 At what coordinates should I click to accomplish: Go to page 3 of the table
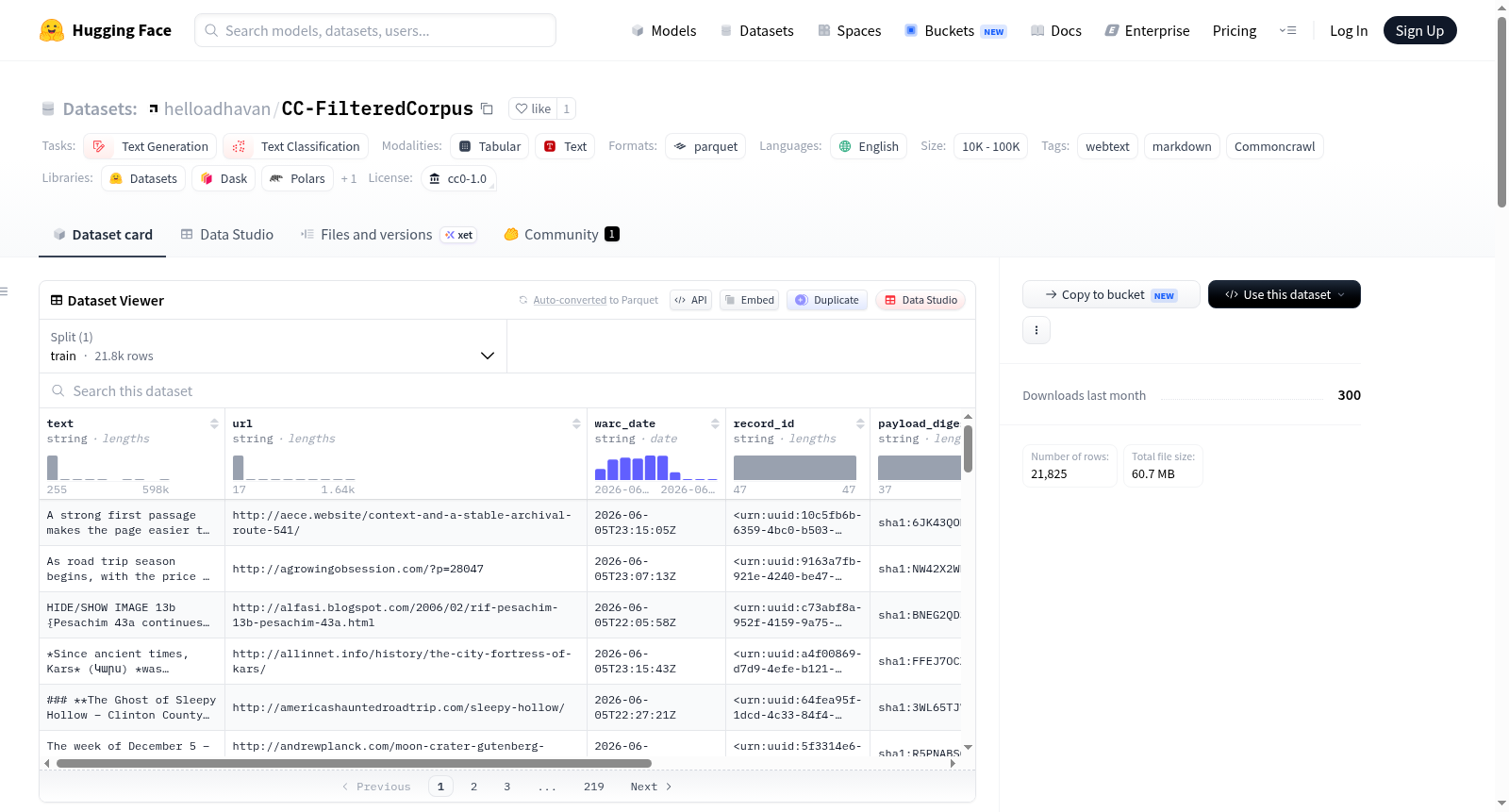(506, 787)
